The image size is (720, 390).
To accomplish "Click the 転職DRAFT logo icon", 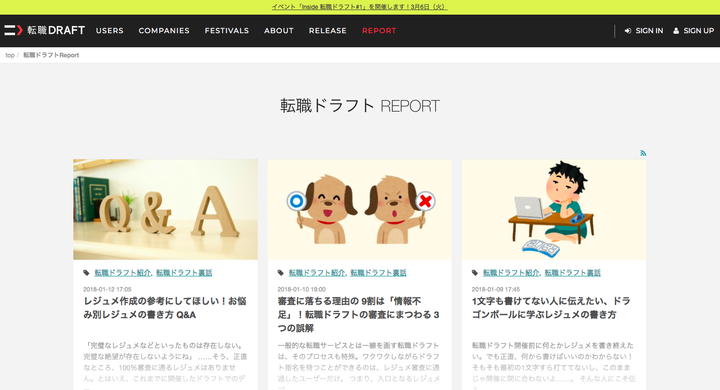I will pyautogui.click(x=13, y=30).
